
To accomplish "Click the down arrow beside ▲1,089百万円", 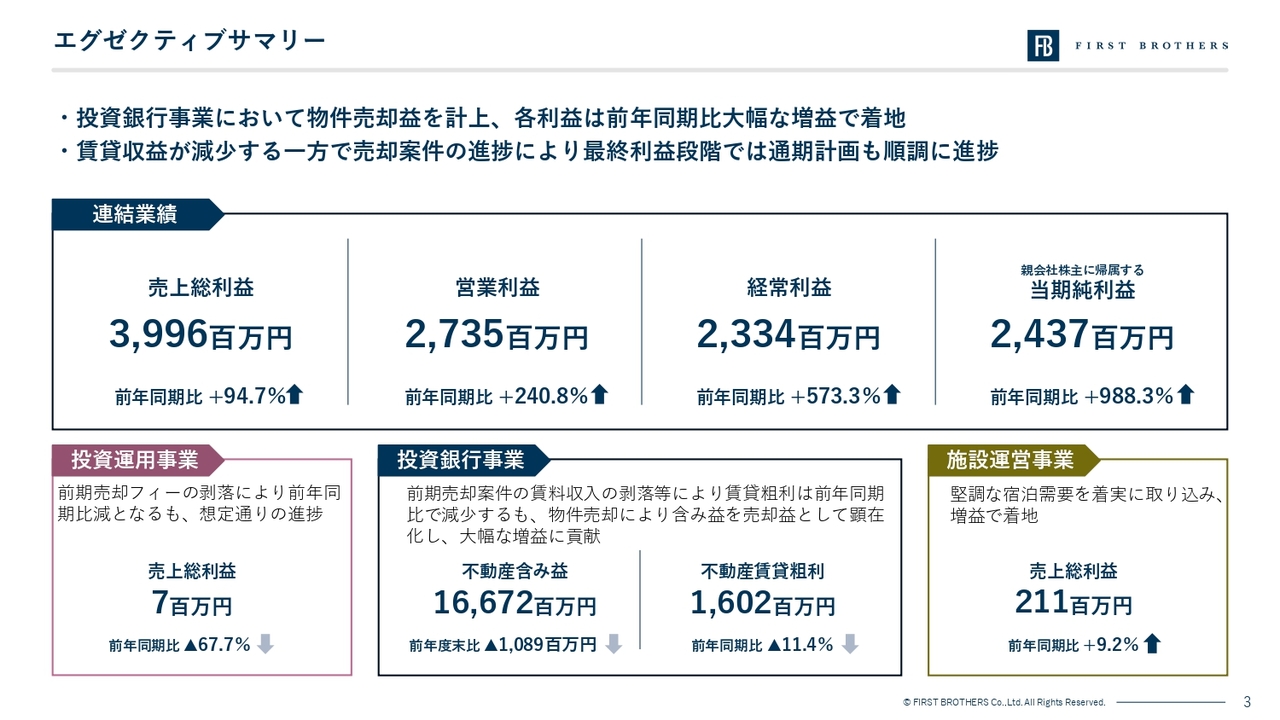I will [x=614, y=644].
